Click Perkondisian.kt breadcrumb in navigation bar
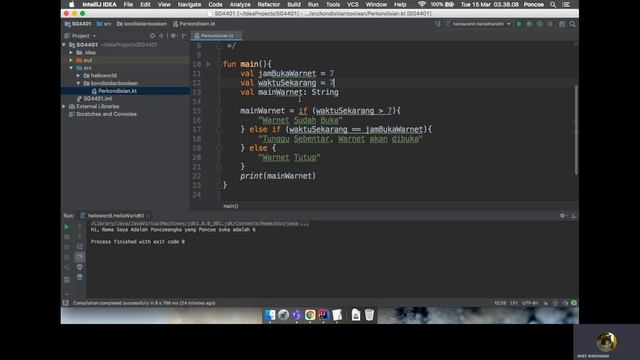The width and height of the screenshot is (640, 360). pyautogui.click(x=194, y=24)
